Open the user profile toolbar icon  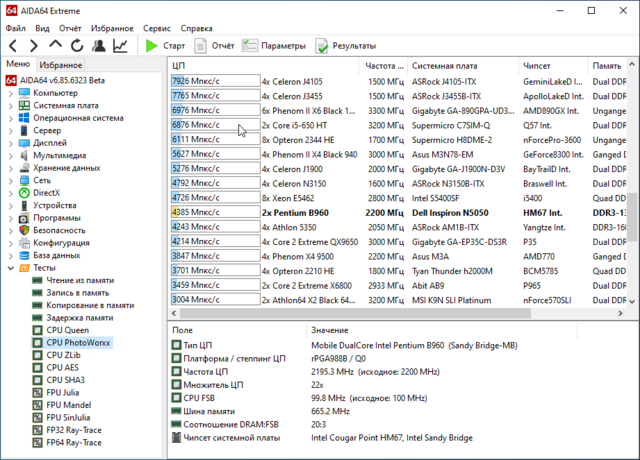pos(98,46)
